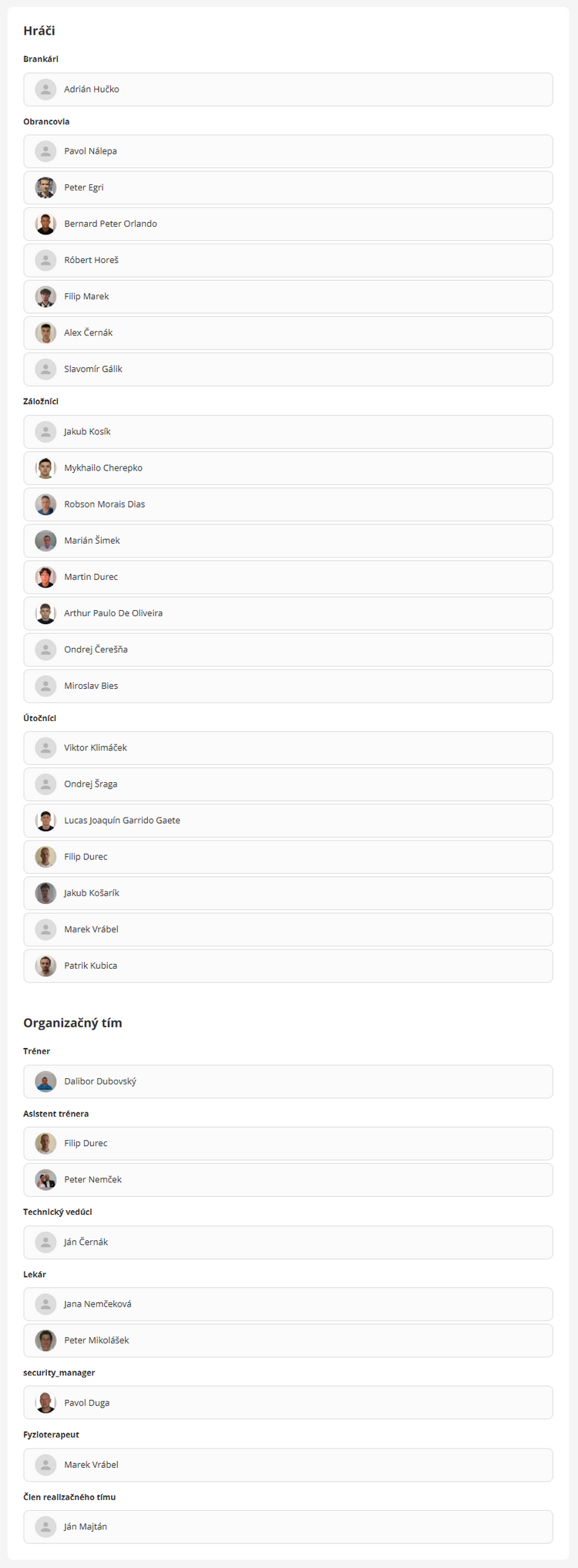This screenshot has height=1568, width=578.
Task: Click Ján Černák's default avatar icon
Action: [x=45, y=1243]
